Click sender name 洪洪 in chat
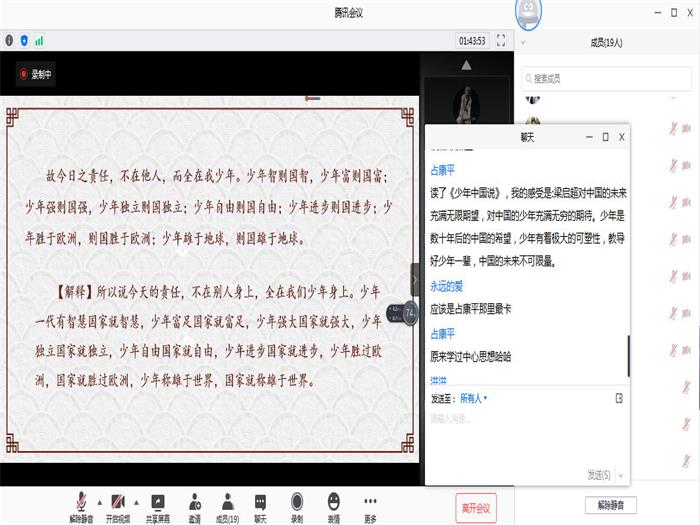The height and width of the screenshot is (525, 700). [438, 380]
